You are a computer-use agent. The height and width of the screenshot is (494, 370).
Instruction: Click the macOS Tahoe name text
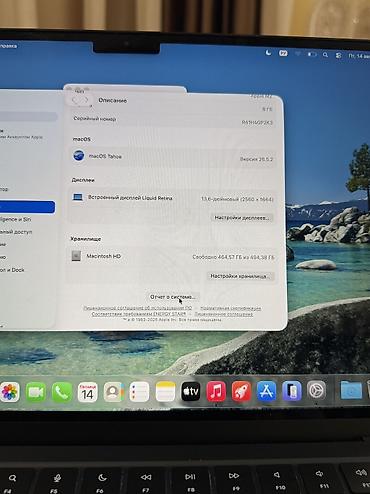coord(105,156)
